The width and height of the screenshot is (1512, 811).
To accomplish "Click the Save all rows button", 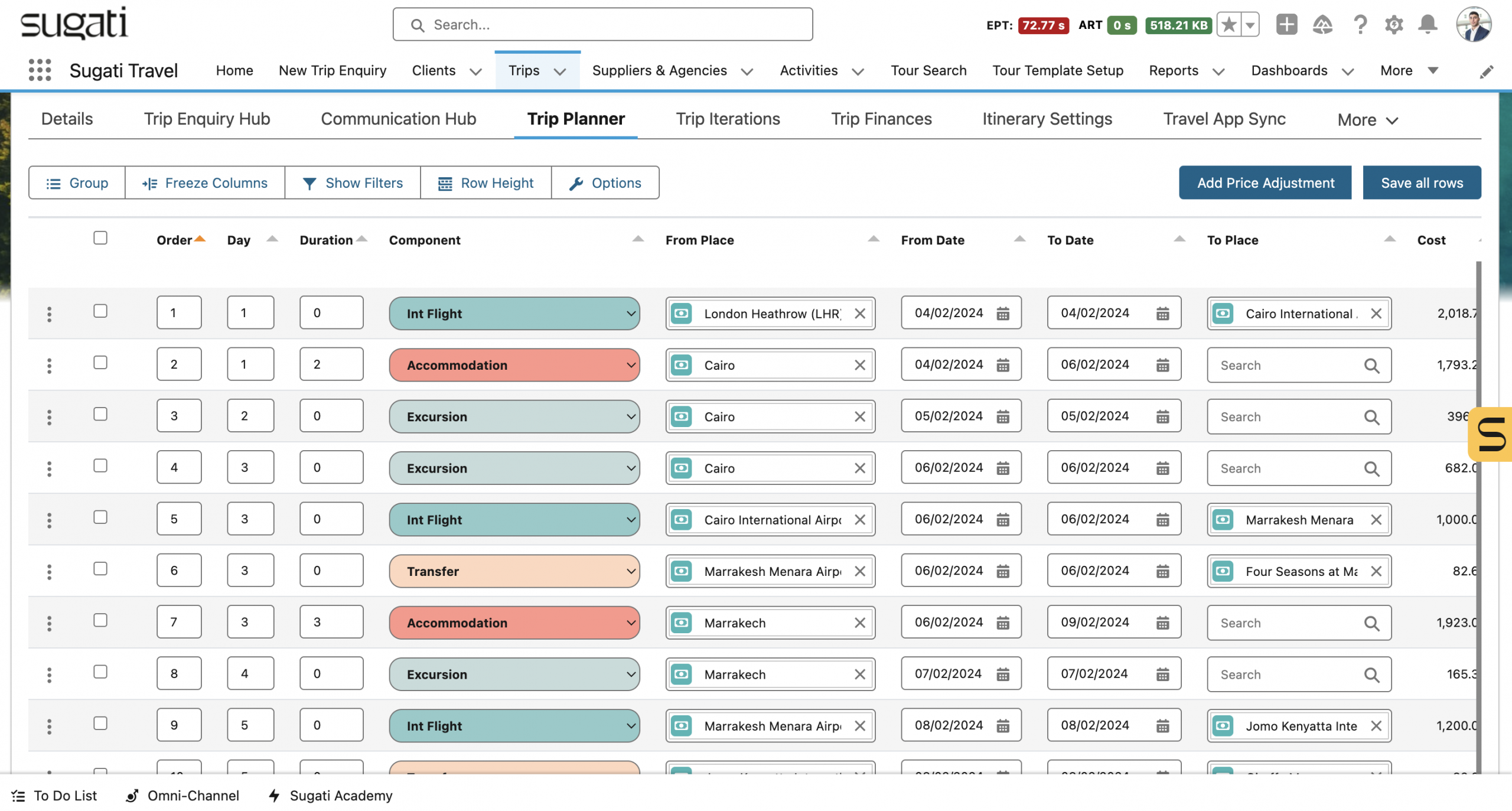I will pos(1422,183).
